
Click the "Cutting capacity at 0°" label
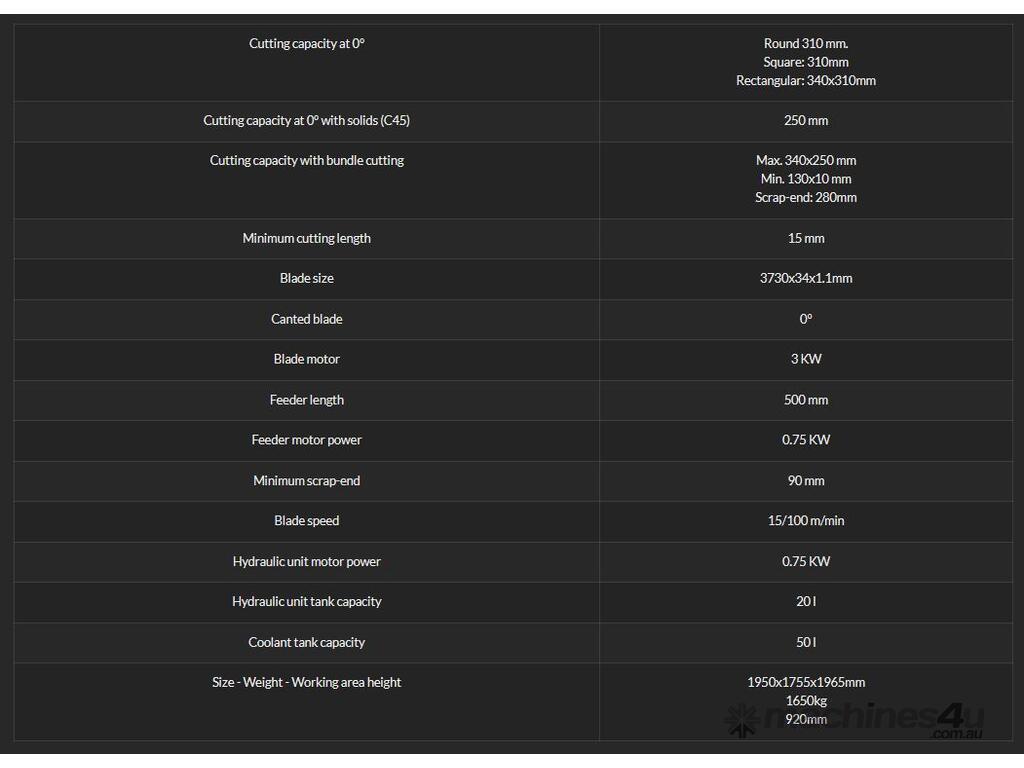click(306, 43)
